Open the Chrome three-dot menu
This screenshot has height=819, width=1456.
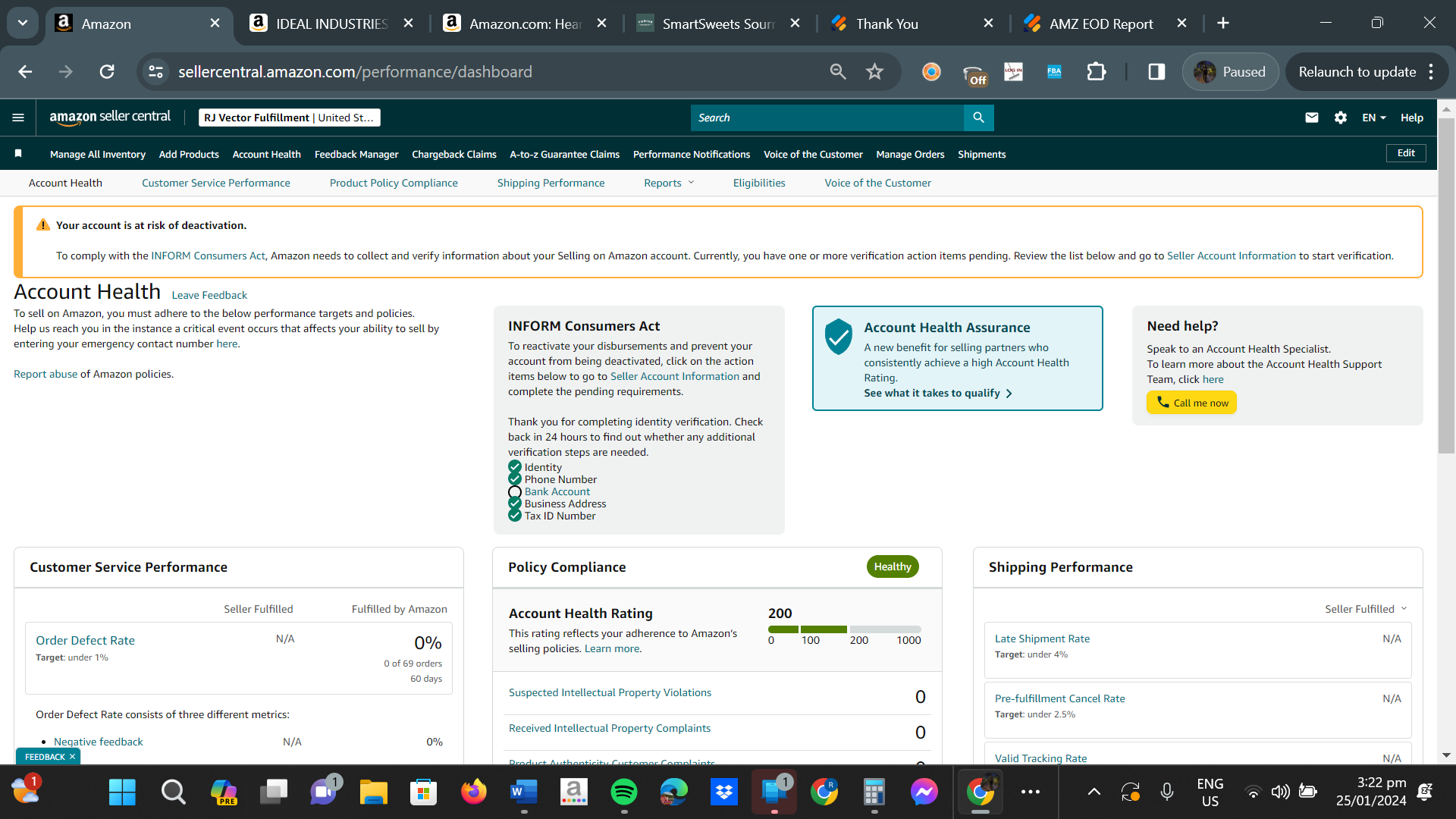(x=1431, y=72)
